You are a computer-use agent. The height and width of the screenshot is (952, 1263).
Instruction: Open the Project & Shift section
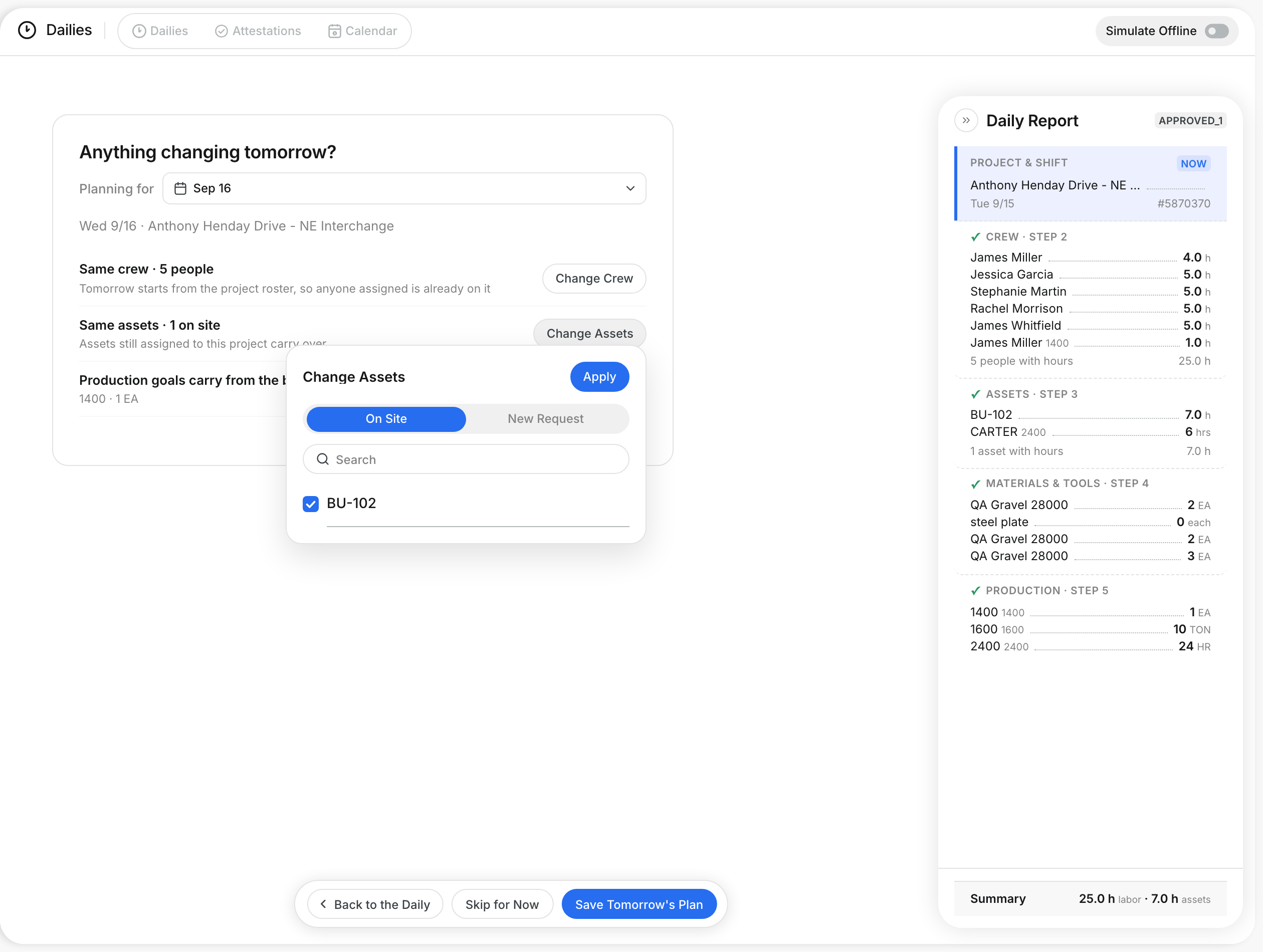click(1090, 184)
